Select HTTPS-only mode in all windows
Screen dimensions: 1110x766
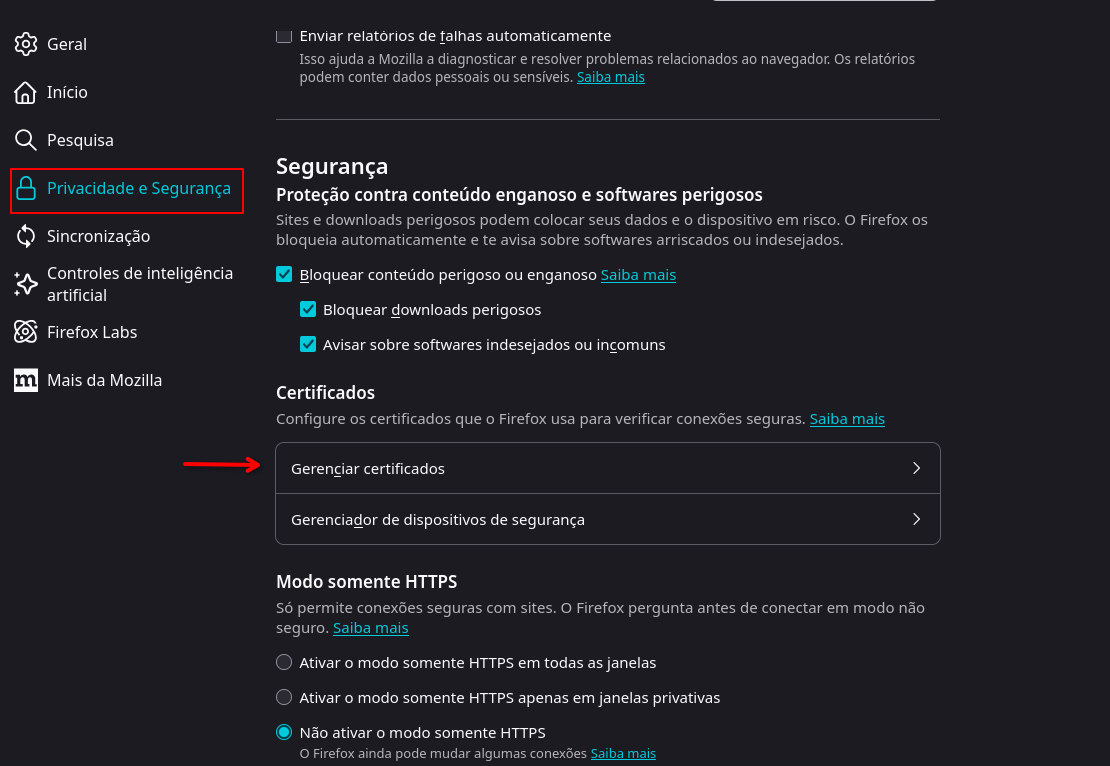284,662
